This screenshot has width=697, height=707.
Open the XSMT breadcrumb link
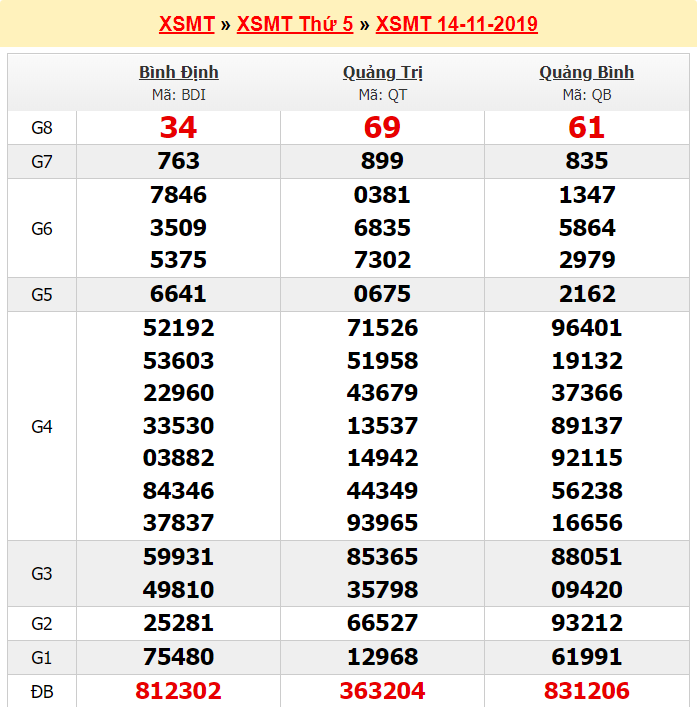187,24
